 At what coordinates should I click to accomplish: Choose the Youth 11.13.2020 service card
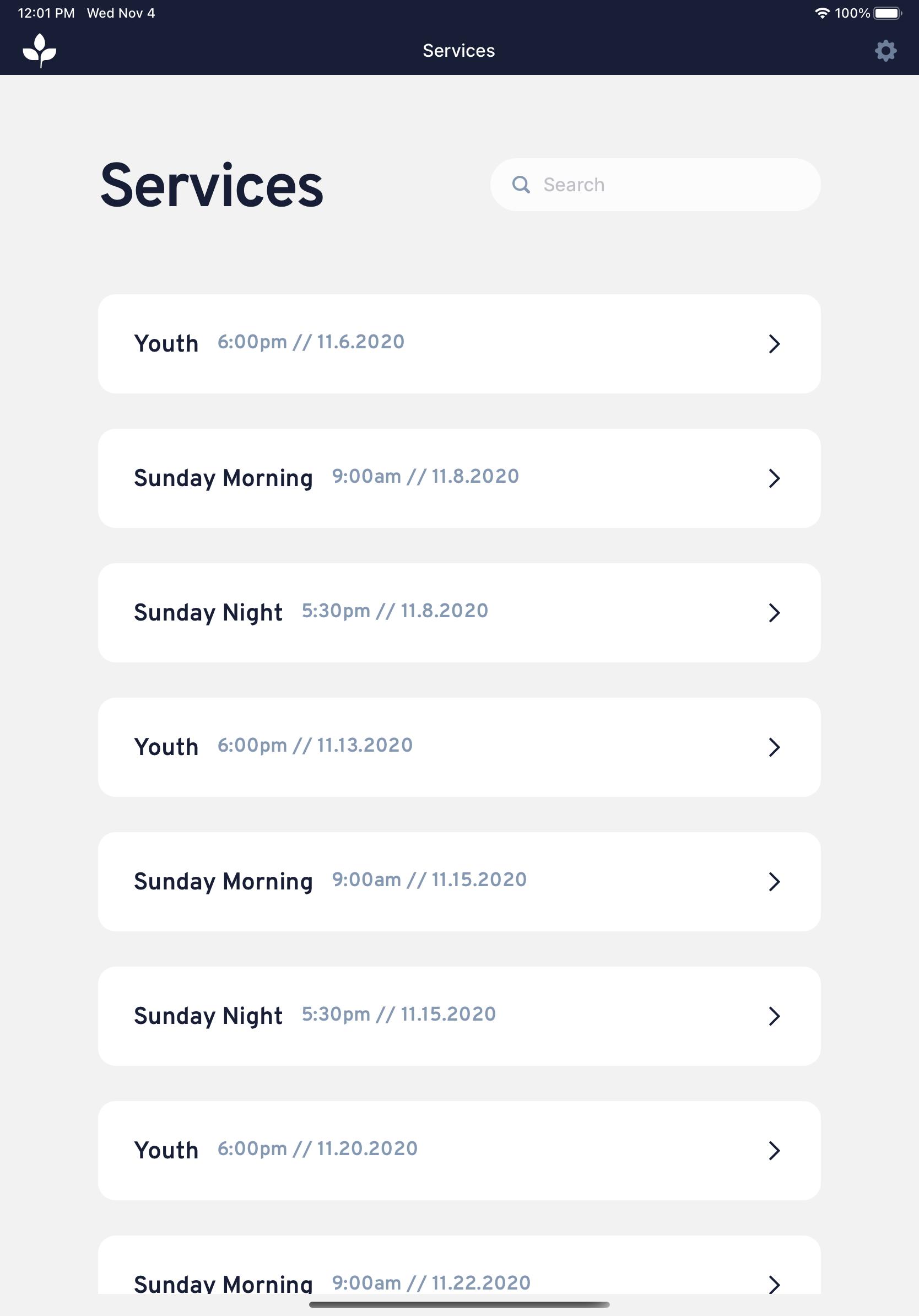(x=459, y=747)
